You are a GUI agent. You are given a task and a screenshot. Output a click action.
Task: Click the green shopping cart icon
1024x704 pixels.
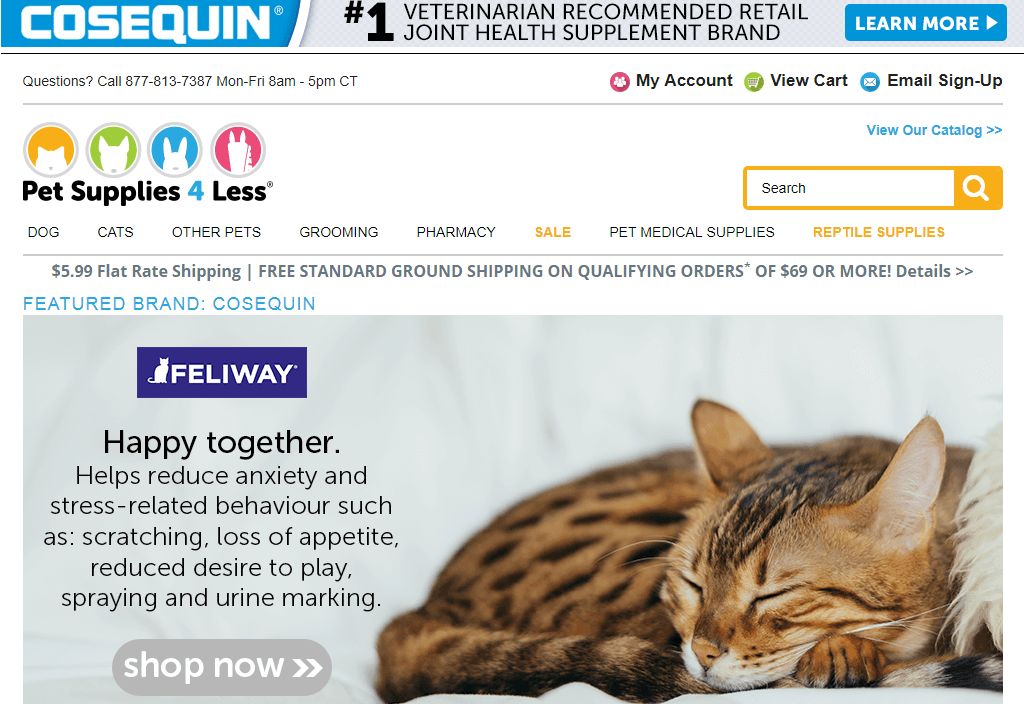click(x=754, y=82)
